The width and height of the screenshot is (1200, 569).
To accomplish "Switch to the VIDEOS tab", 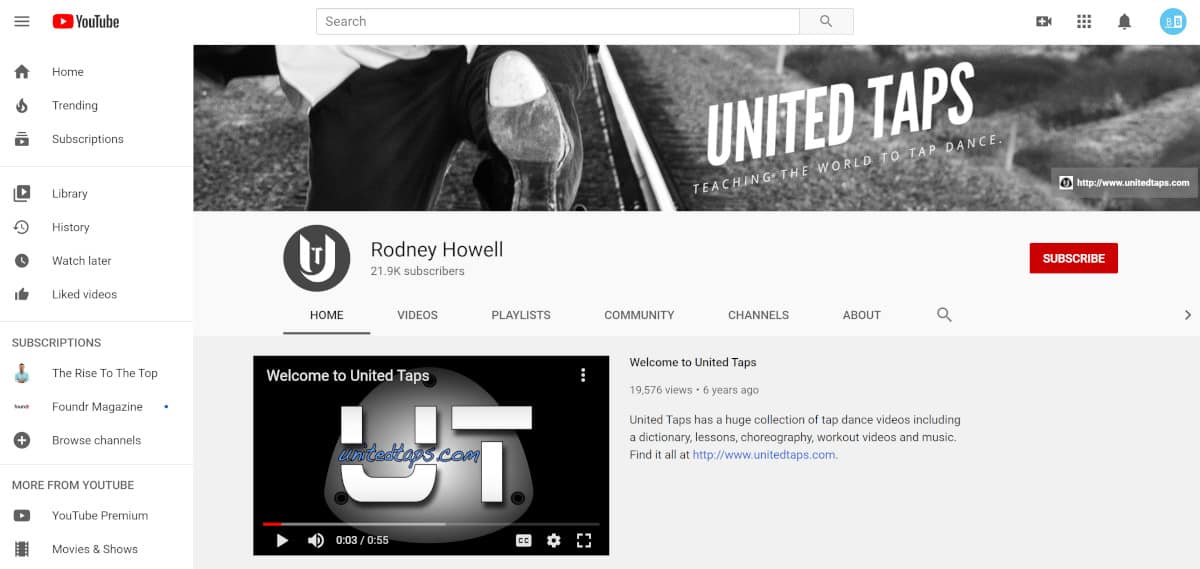I will 417,315.
